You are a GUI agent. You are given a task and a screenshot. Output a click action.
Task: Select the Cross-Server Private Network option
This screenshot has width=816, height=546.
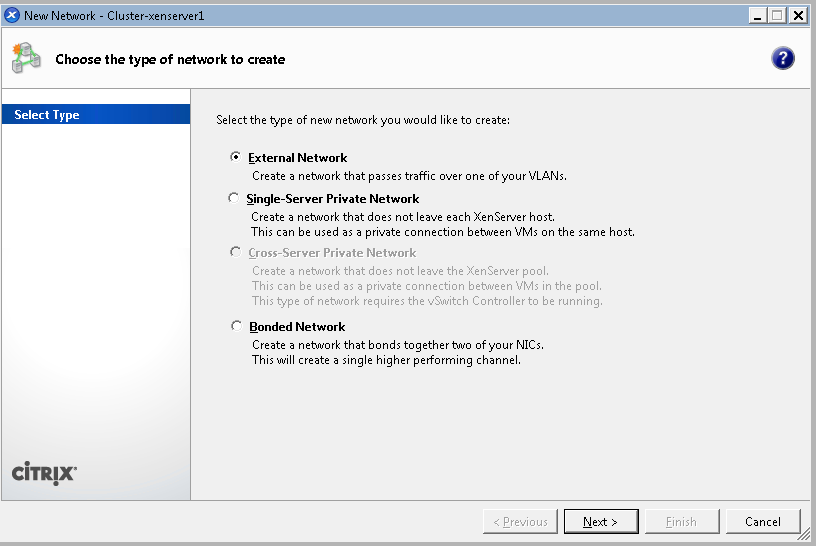[x=236, y=253]
